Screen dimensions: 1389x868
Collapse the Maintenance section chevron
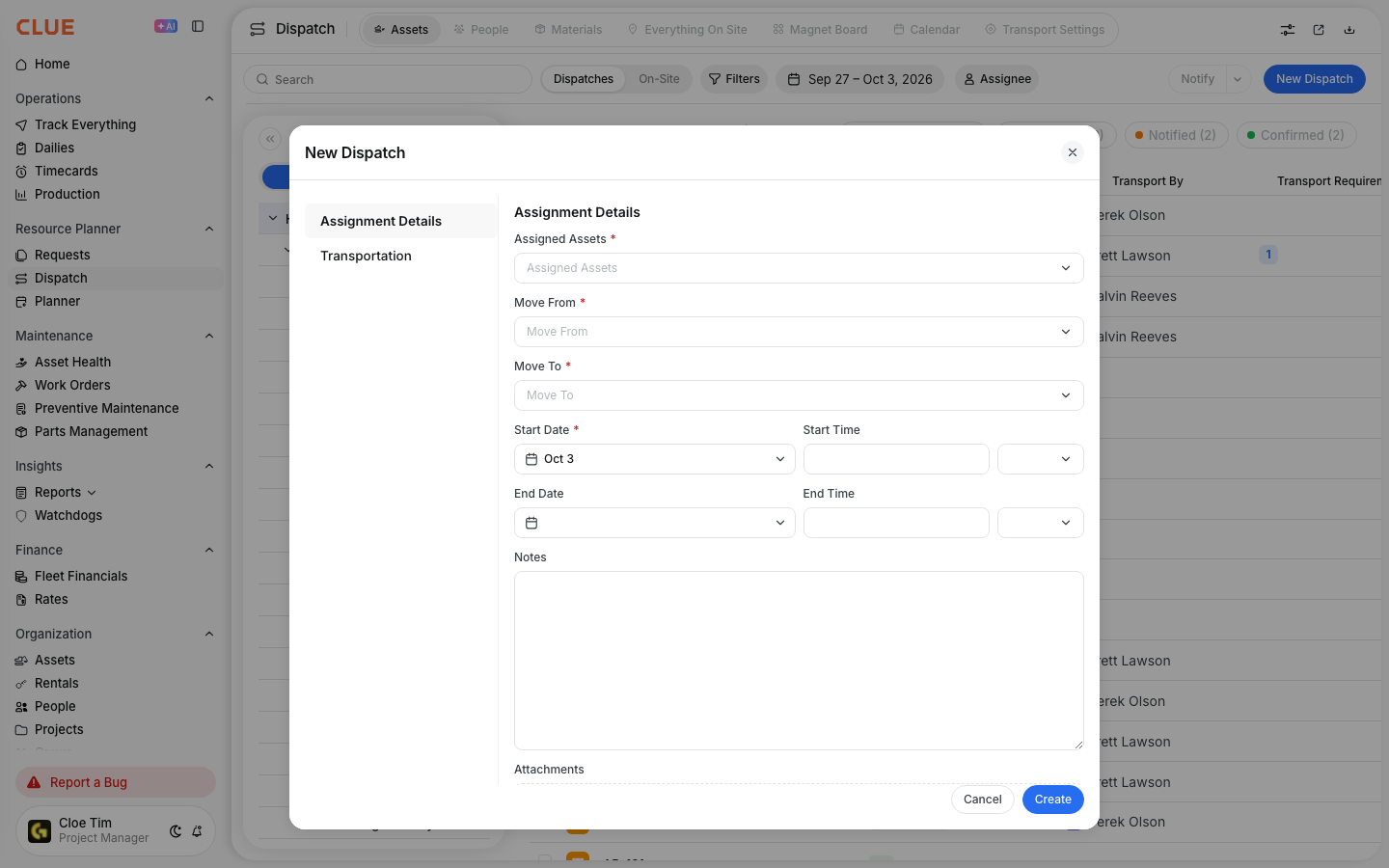click(x=209, y=336)
